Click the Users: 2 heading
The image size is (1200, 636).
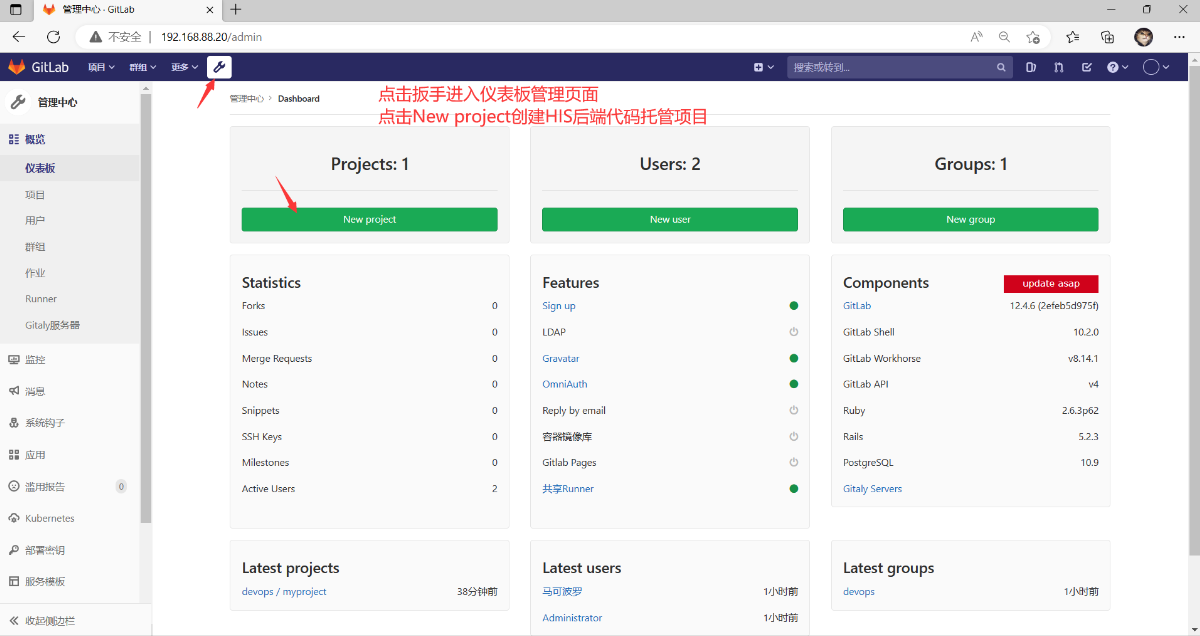tap(670, 164)
